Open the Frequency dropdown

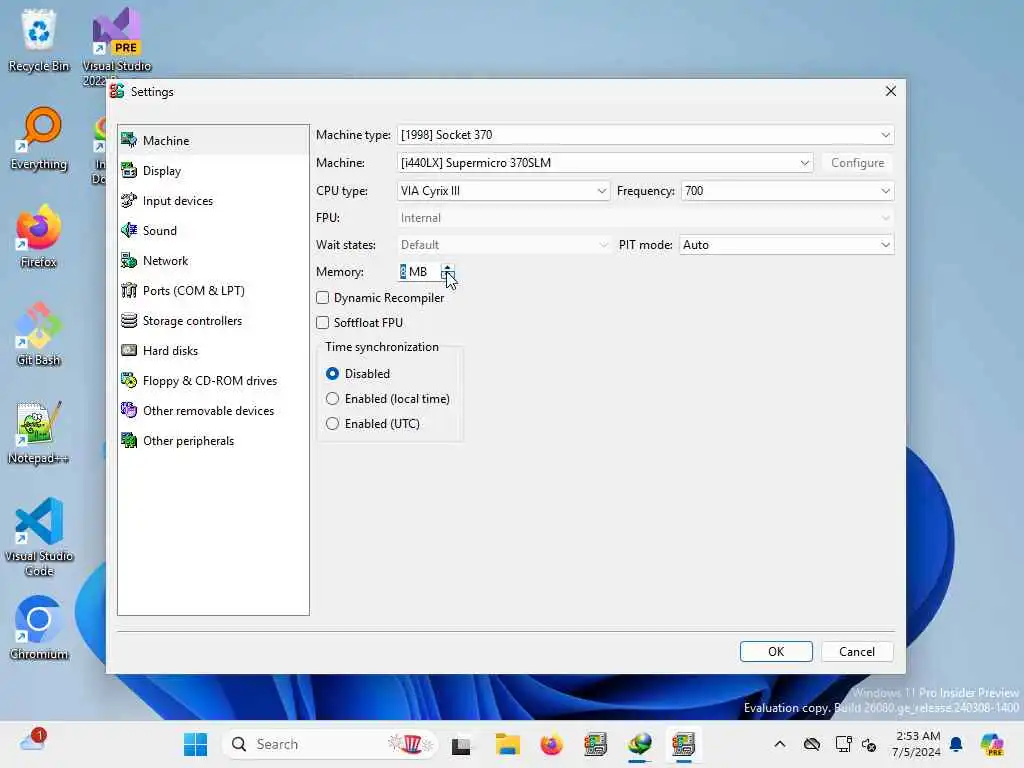coord(787,191)
